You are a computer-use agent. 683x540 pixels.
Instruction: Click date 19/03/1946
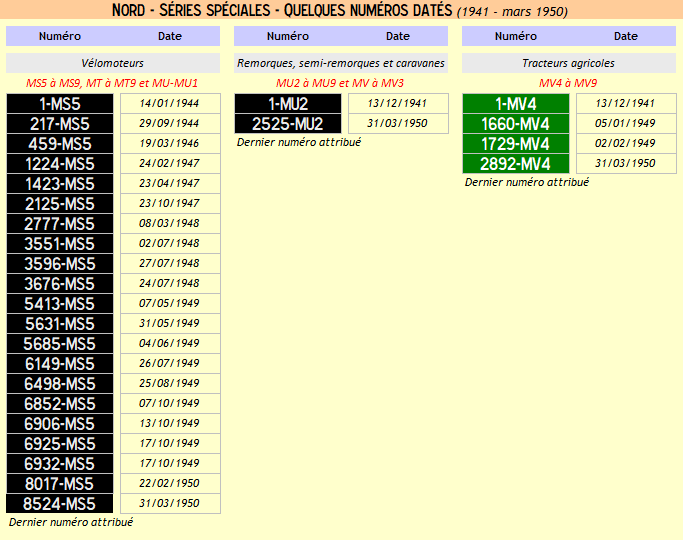point(170,144)
